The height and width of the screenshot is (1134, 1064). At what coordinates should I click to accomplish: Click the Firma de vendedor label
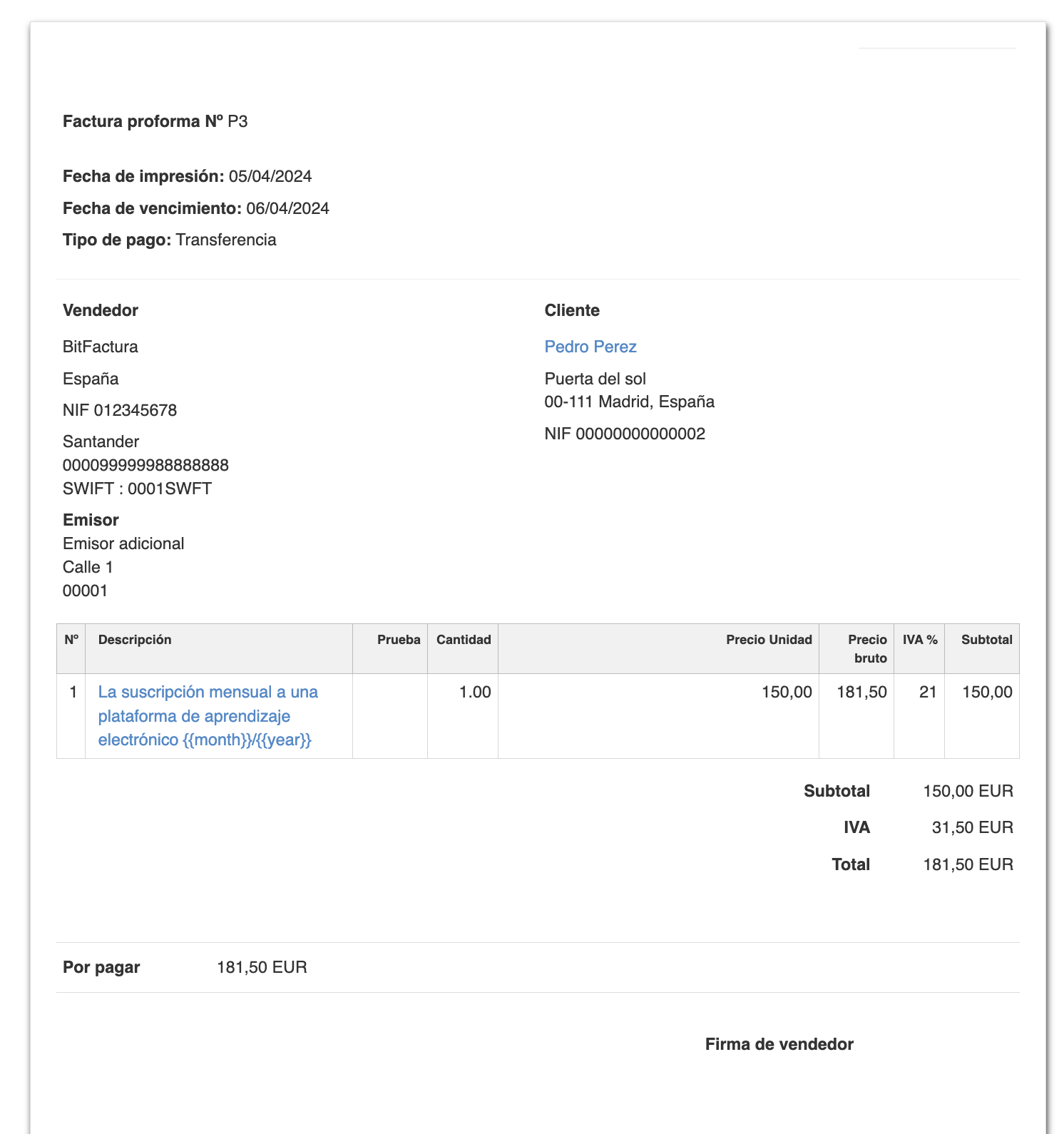pyautogui.click(x=779, y=1044)
